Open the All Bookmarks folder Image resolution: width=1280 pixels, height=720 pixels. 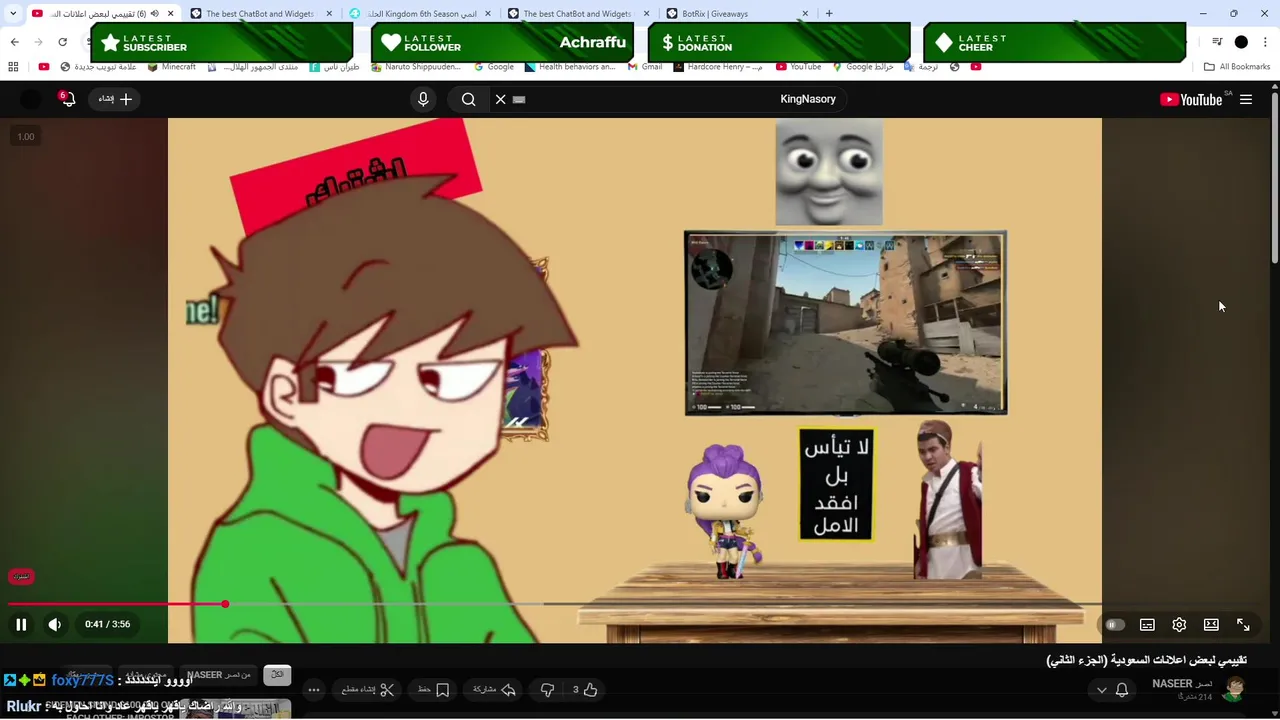coord(1237,67)
